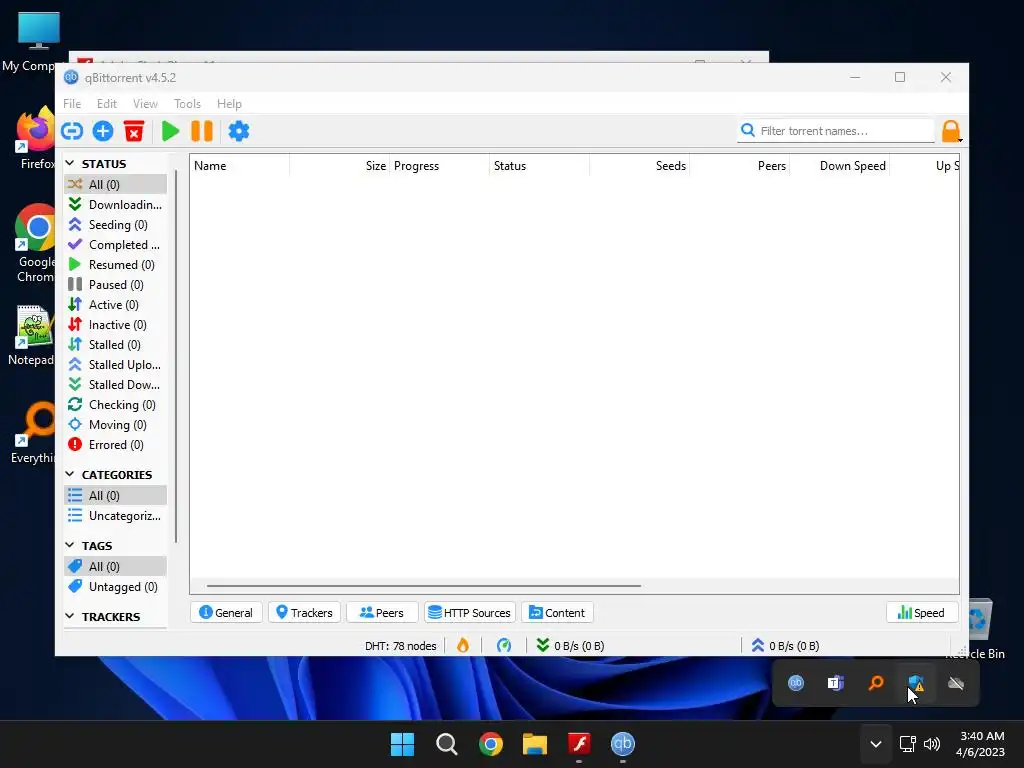
Task: Select the Stalled Uploading filter
Action: point(115,365)
